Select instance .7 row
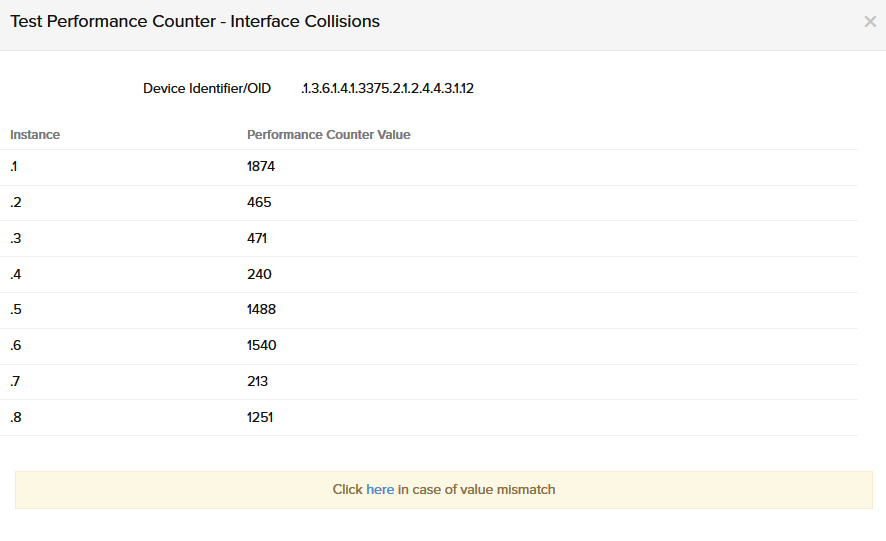886x541 pixels. click(15, 382)
